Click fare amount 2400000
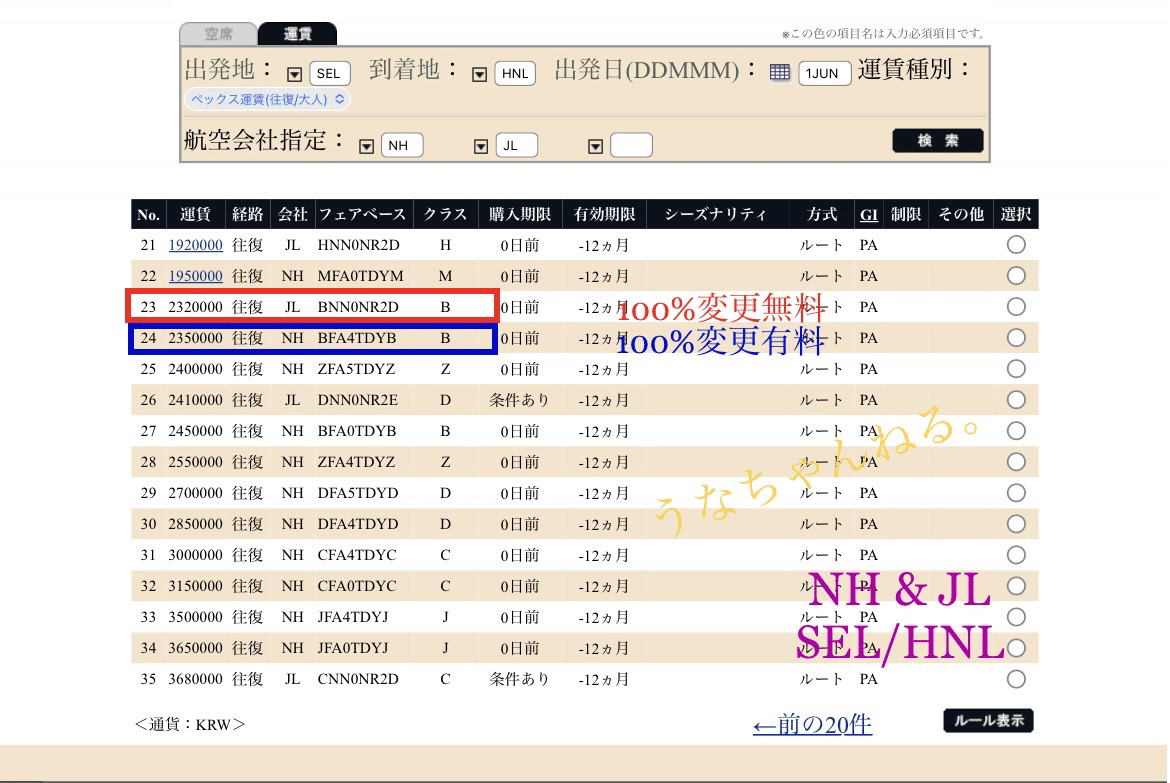The image size is (1170, 783). pos(195,369)
